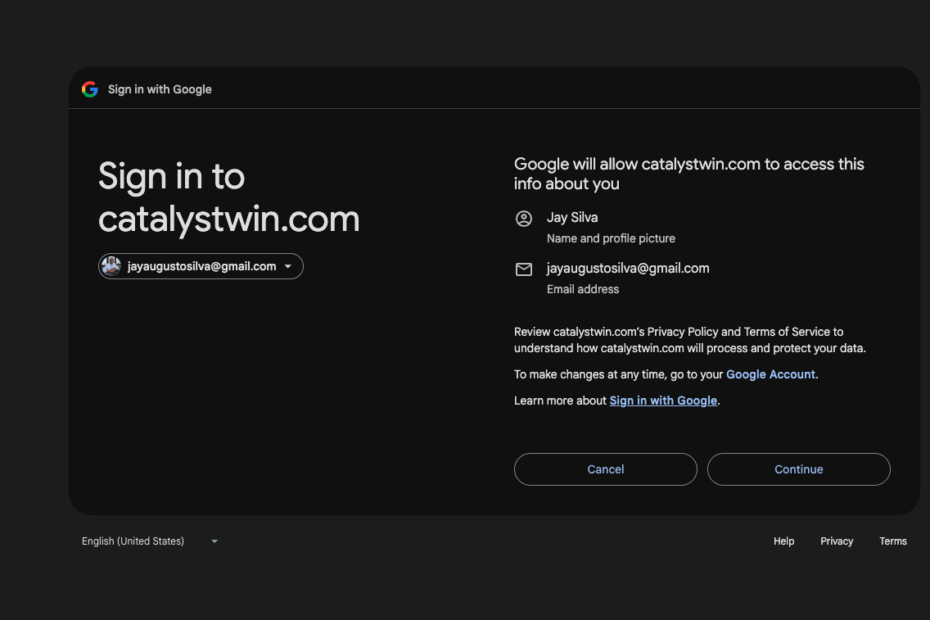The width and height of the screenshot is (930, 620).
Task: Open the Privacy footer link
Action: coord(836,541)
